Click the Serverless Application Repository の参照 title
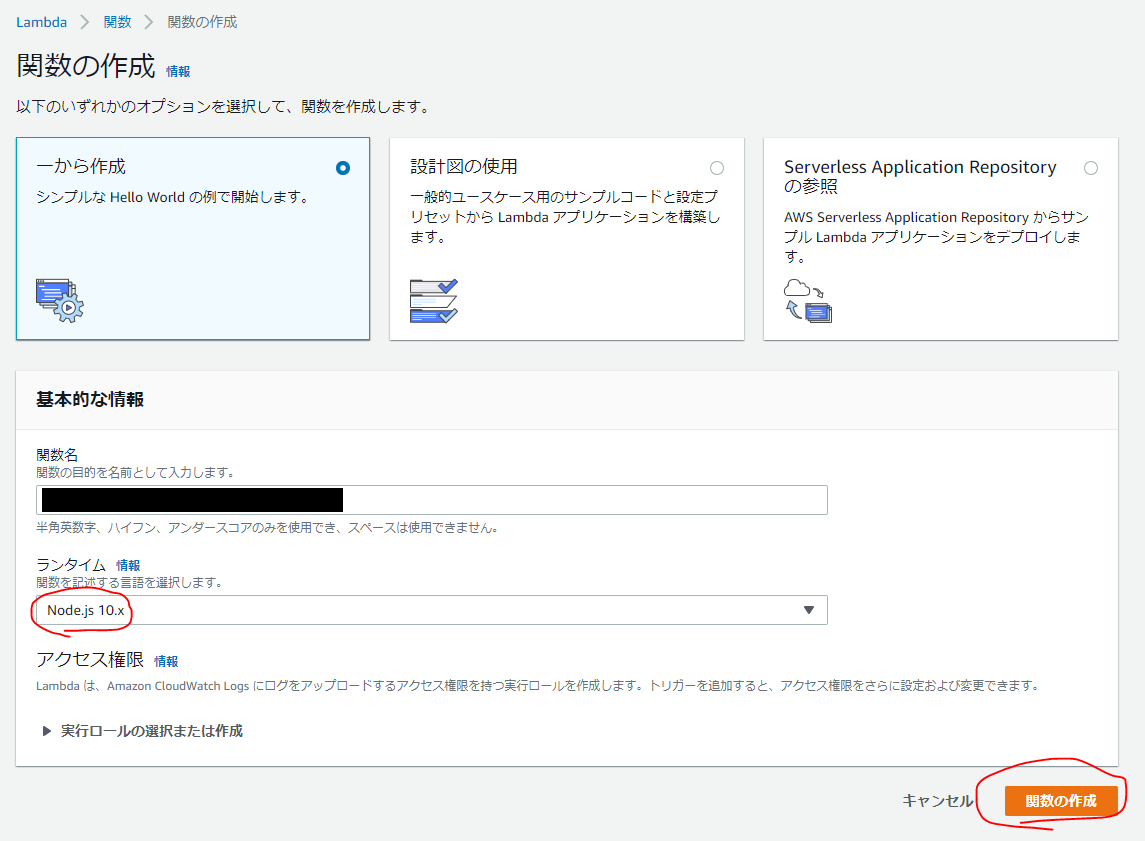1145x841 pixels. 920,176
